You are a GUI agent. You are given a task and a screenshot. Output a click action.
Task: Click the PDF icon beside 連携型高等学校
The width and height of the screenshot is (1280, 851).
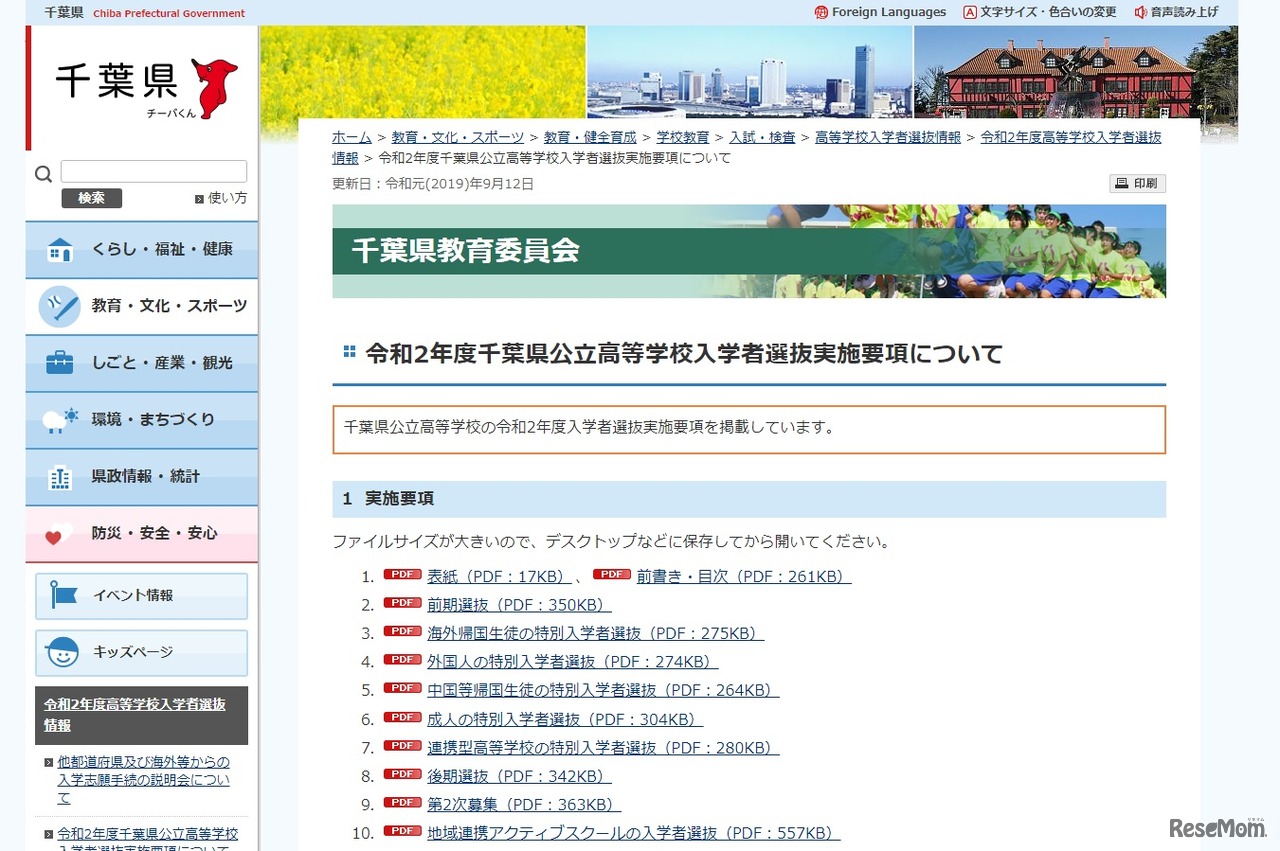point(403,745)
